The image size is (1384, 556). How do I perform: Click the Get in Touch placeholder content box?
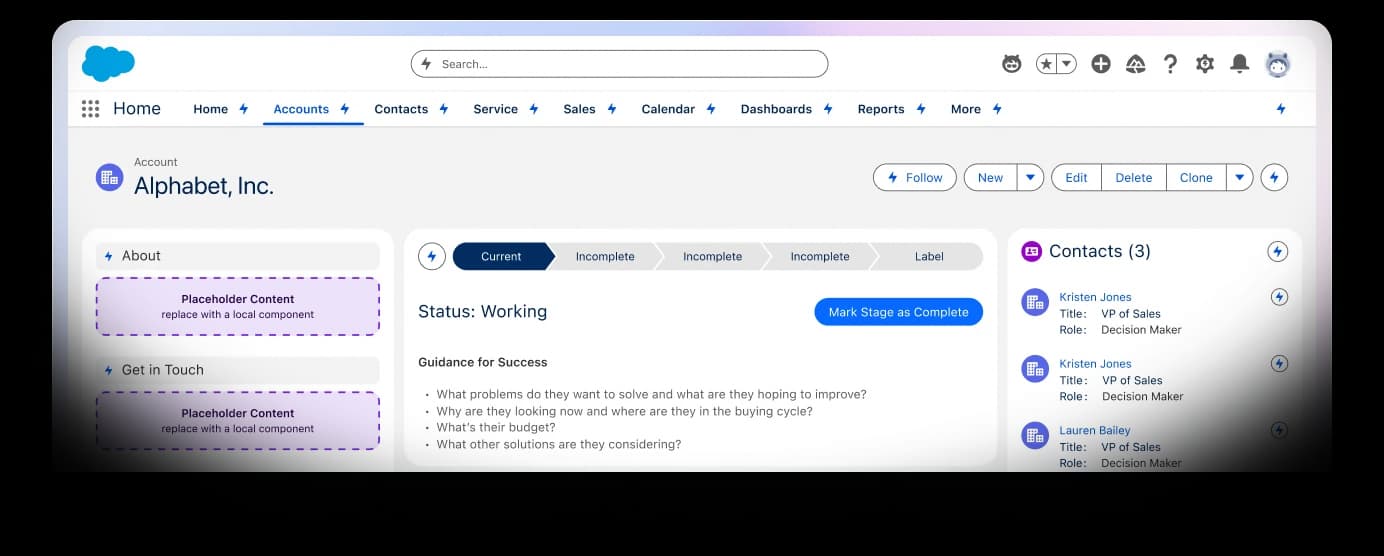pyautogui.click(x=238, y=420)
